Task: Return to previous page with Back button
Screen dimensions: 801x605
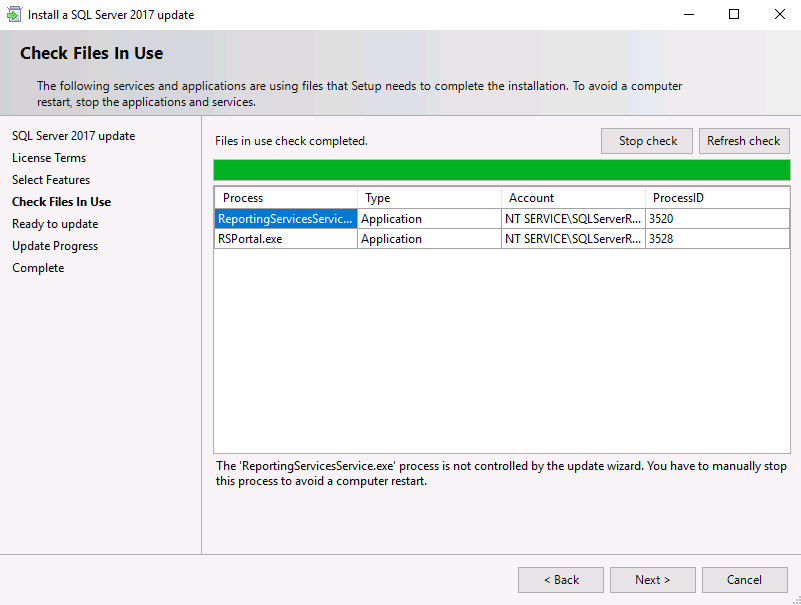Action: tap(561, 580)
